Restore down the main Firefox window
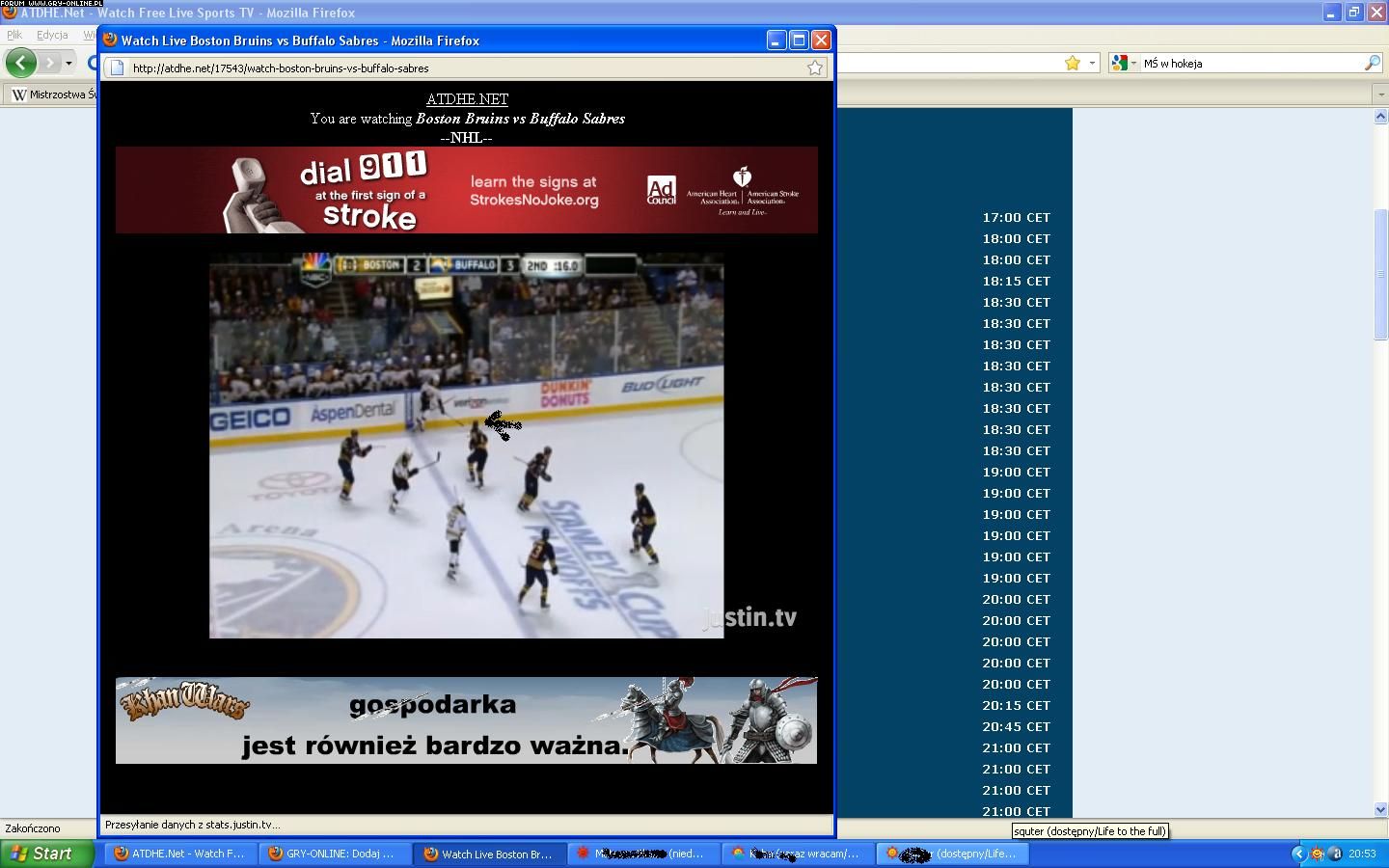Image resolution: width=1389 pixels, height=868 pixels. point(1354,13)
